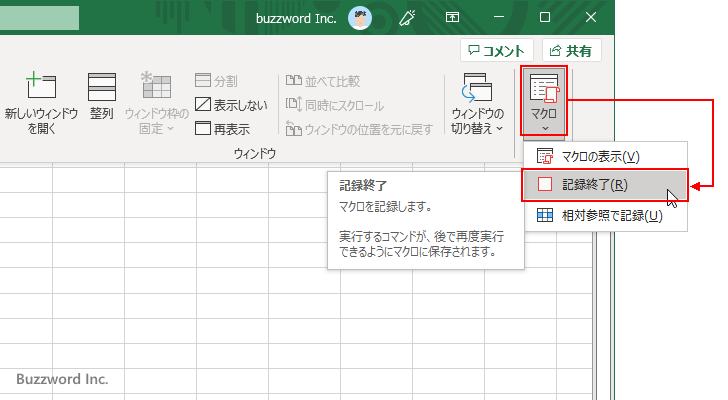Click ウィンドウの位置を元に戻す

coord(359,129)
